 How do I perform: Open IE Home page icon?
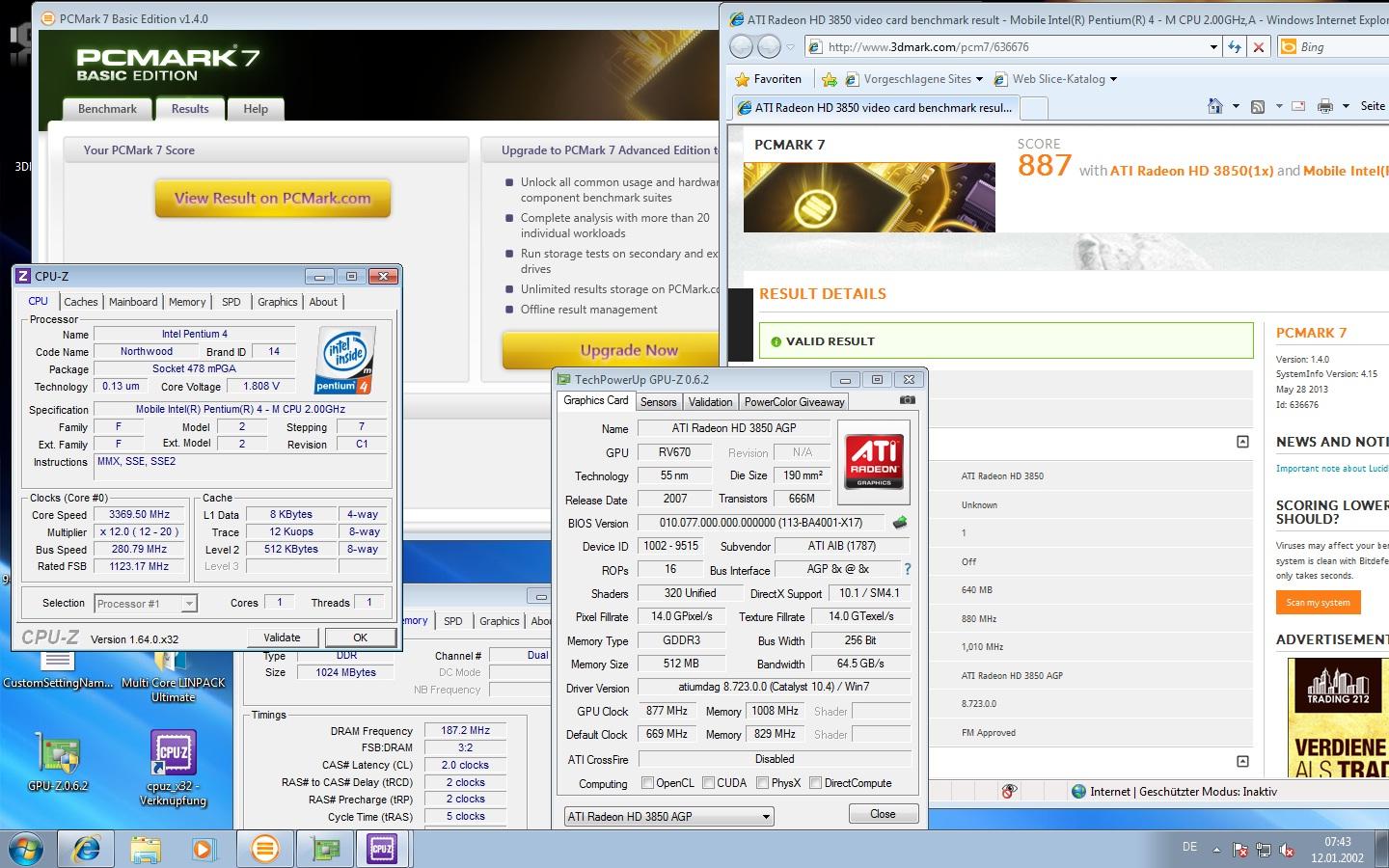(x=1215, y=106)
